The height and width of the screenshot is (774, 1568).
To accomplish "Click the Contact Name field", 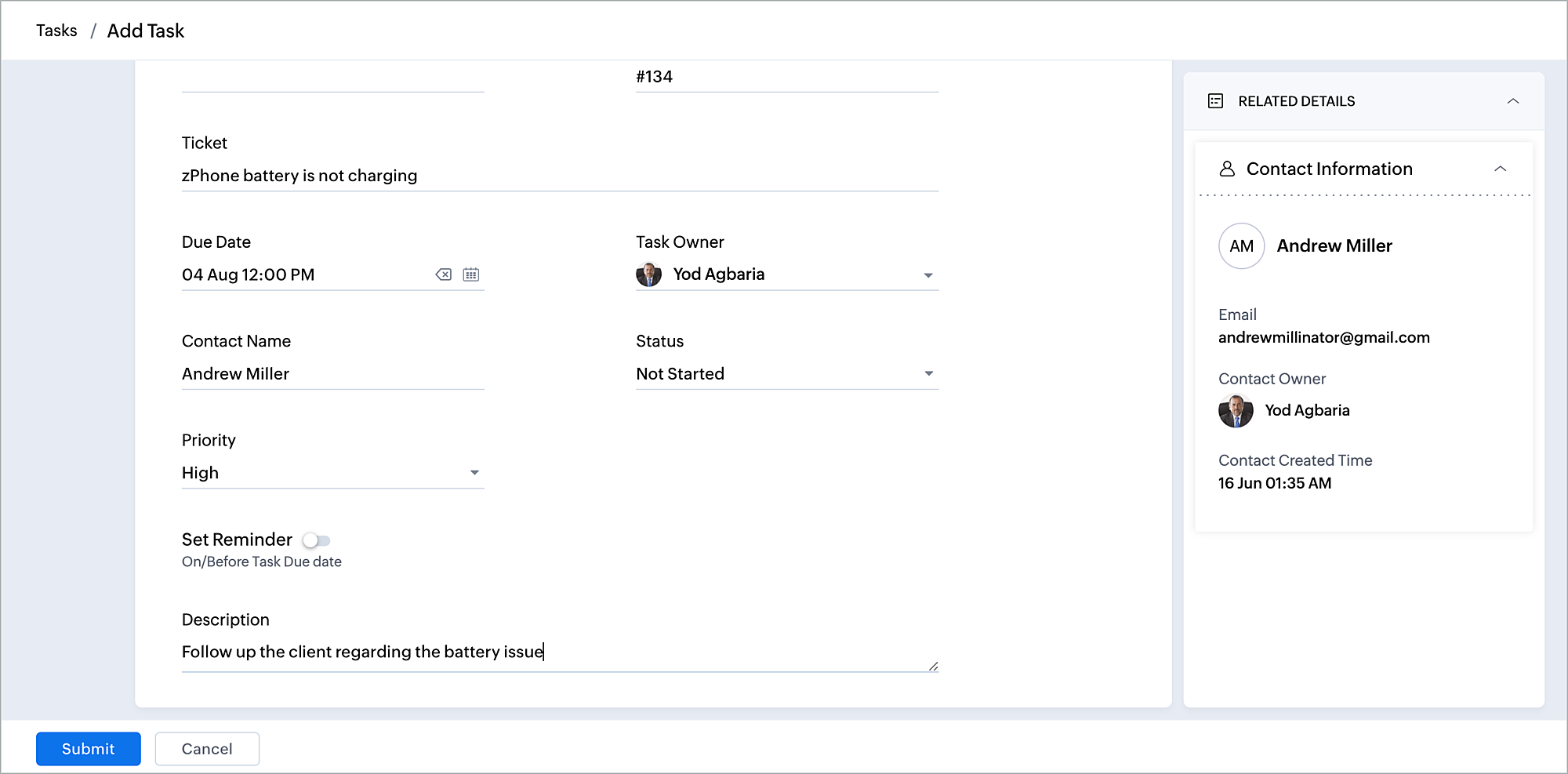I will [x=332, y=374].
